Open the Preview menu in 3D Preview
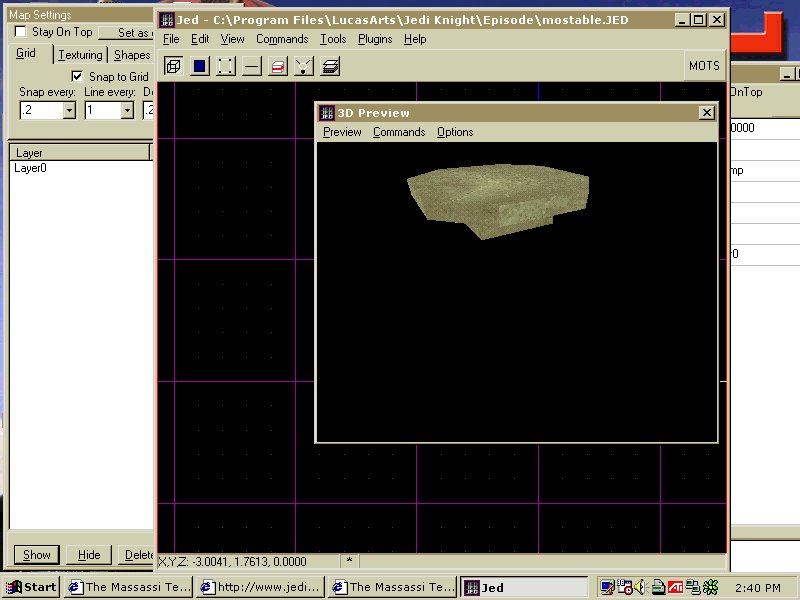 pos(342,132)
